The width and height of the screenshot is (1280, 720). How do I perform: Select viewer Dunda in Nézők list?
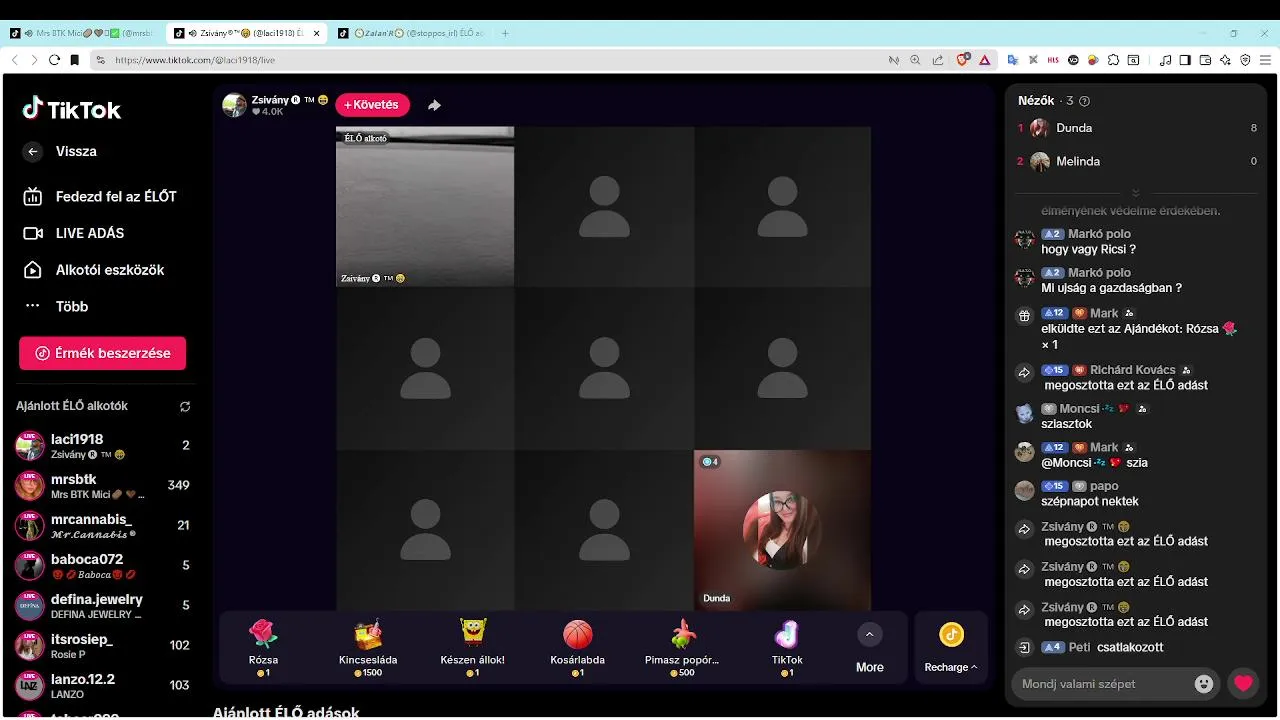point(1137,128)
